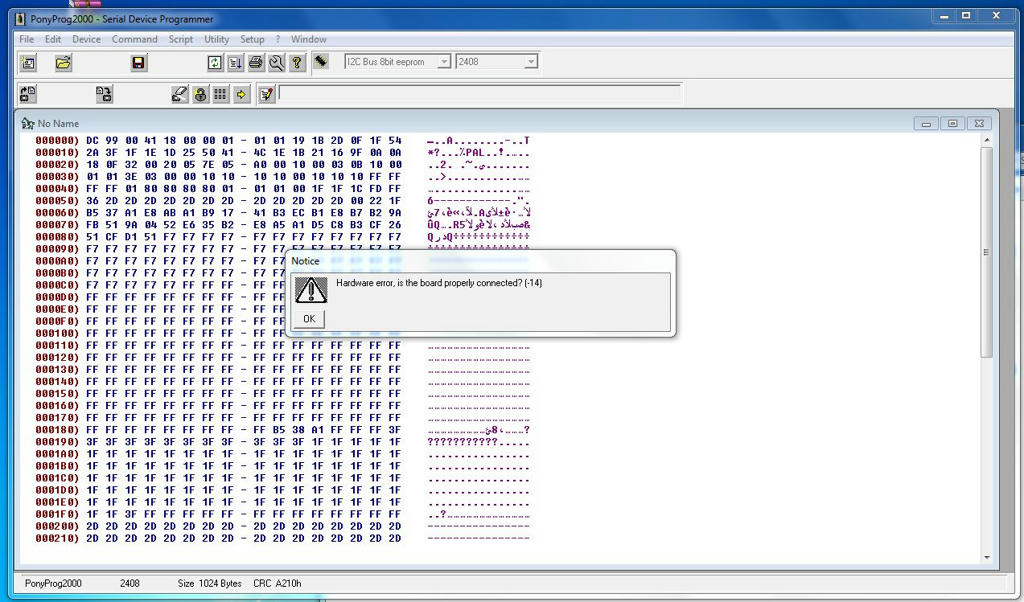Viewport: 1024px width, 602px height.
Task: Click the hex view scrollbar up arrow
Action: click(x=987, y=140)
